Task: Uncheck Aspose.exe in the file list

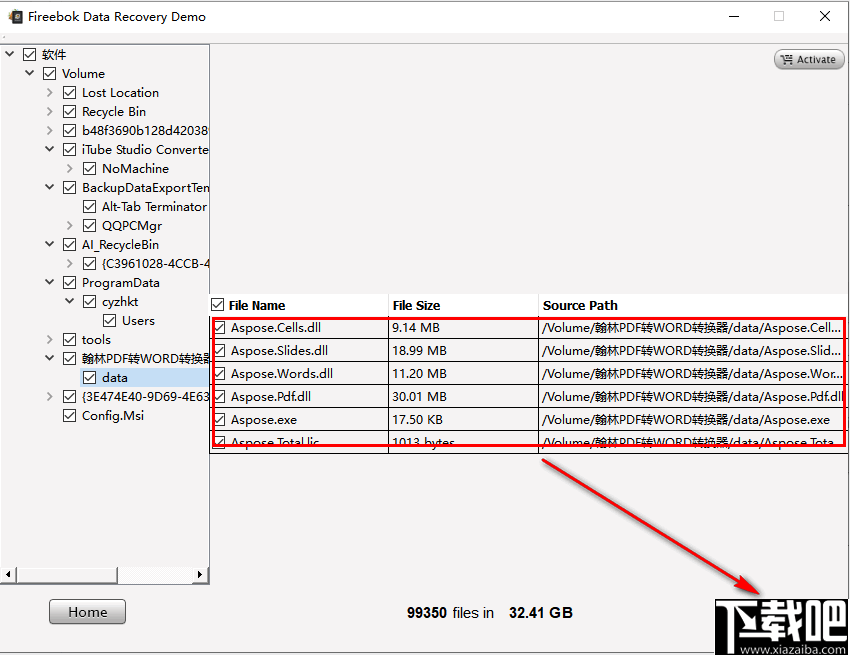Action: 221,419
